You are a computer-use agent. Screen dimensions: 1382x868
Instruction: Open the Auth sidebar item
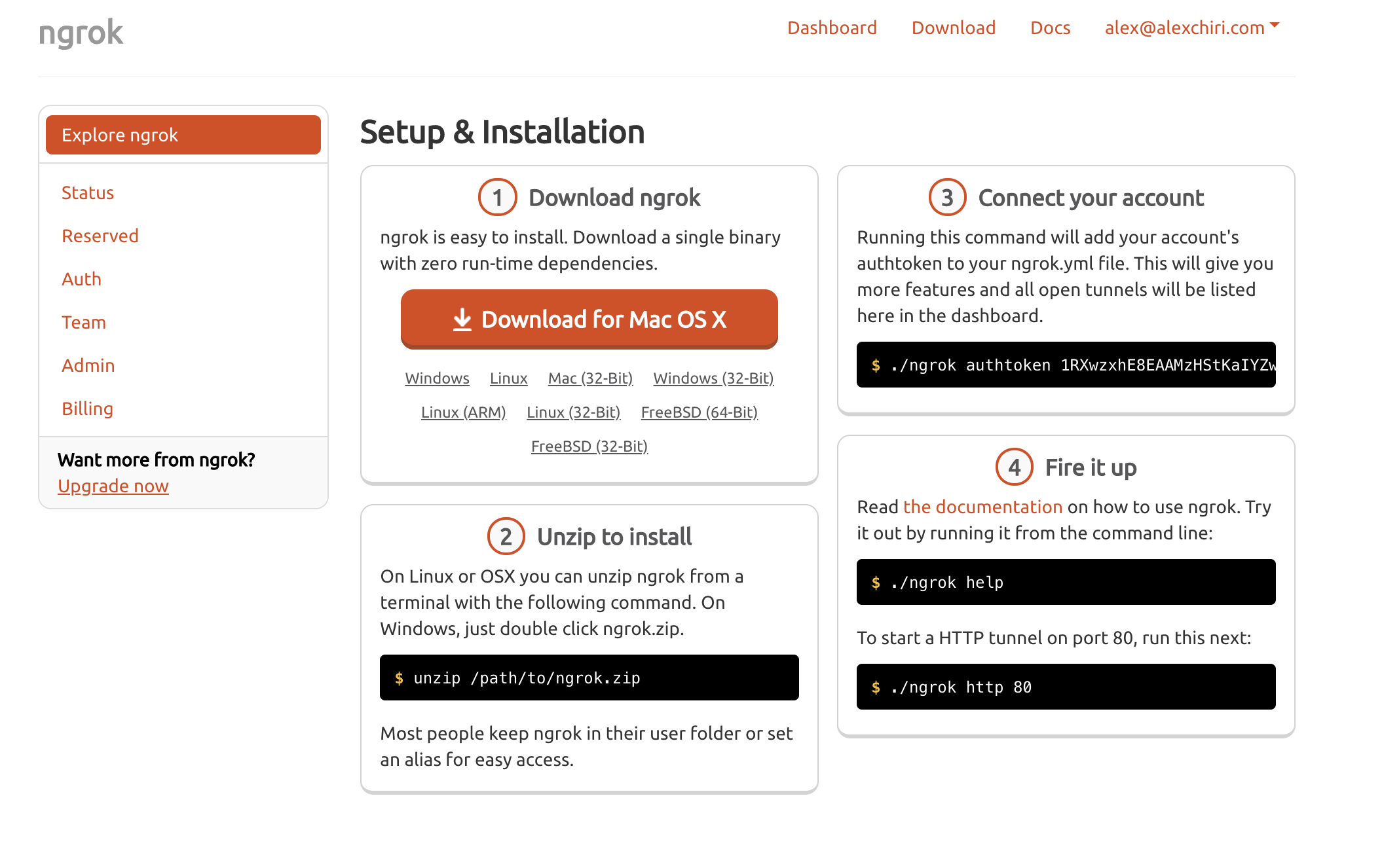[81, 279]
